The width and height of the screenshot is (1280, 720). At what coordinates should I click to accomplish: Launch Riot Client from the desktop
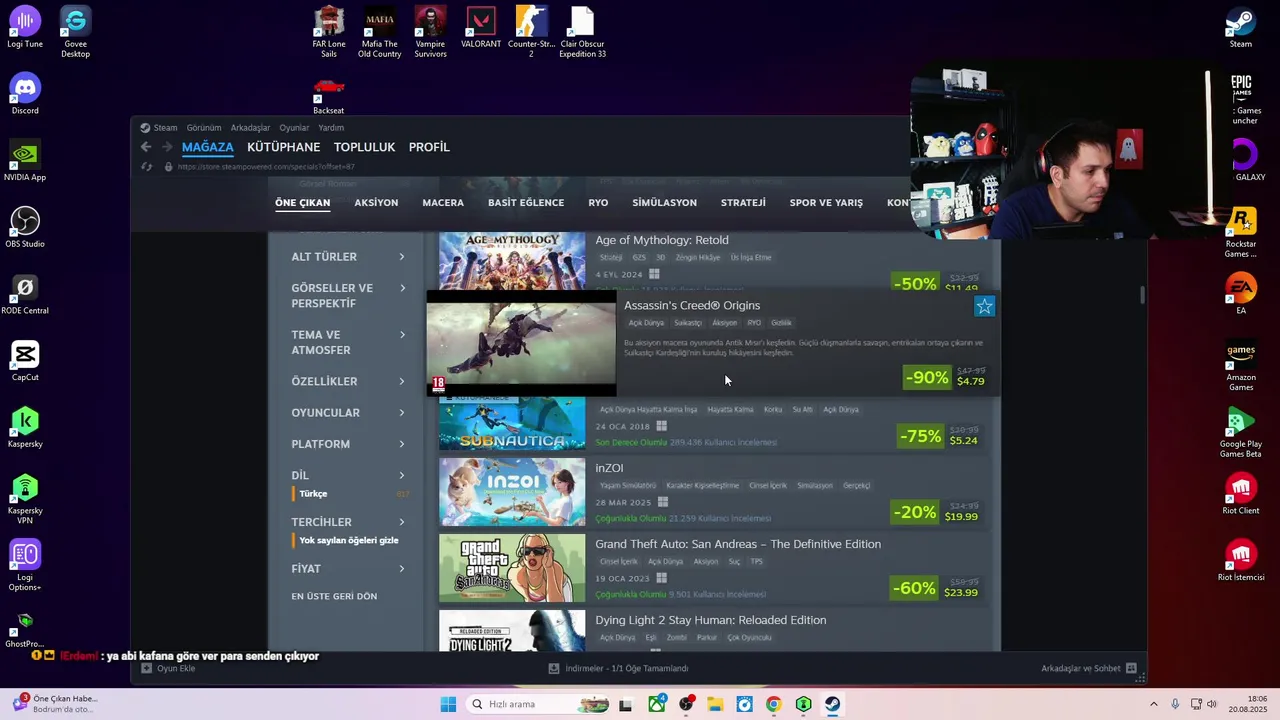pyautogui.click(x=1241, y=494)
